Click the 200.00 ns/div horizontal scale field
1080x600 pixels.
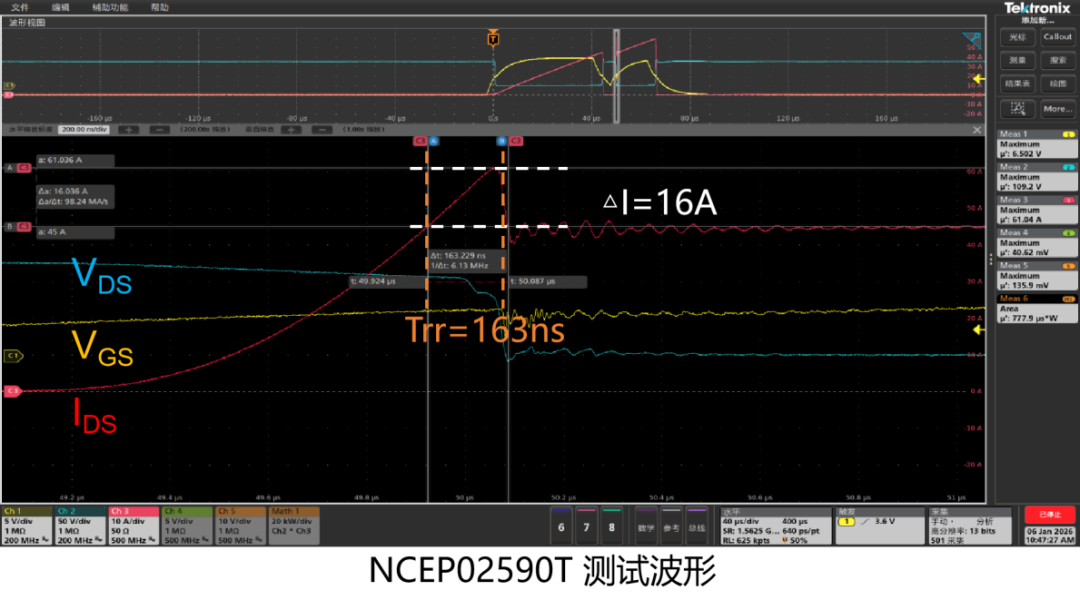(x=85, y=129)
